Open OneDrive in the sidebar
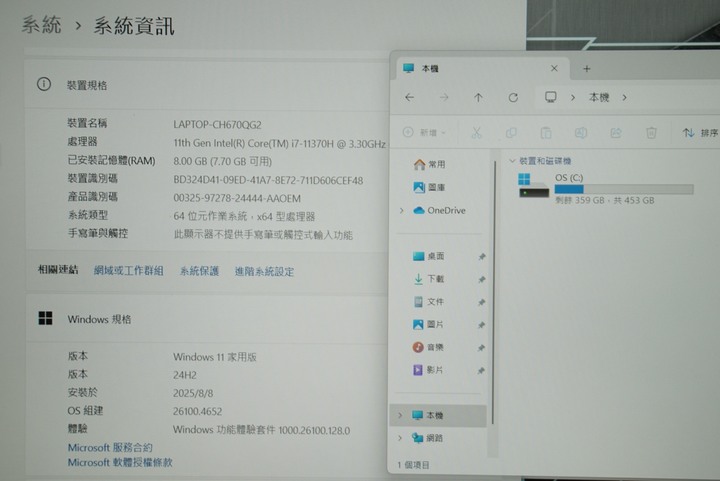720x481 pixels. pyautogui.click(x=439, y=210)
